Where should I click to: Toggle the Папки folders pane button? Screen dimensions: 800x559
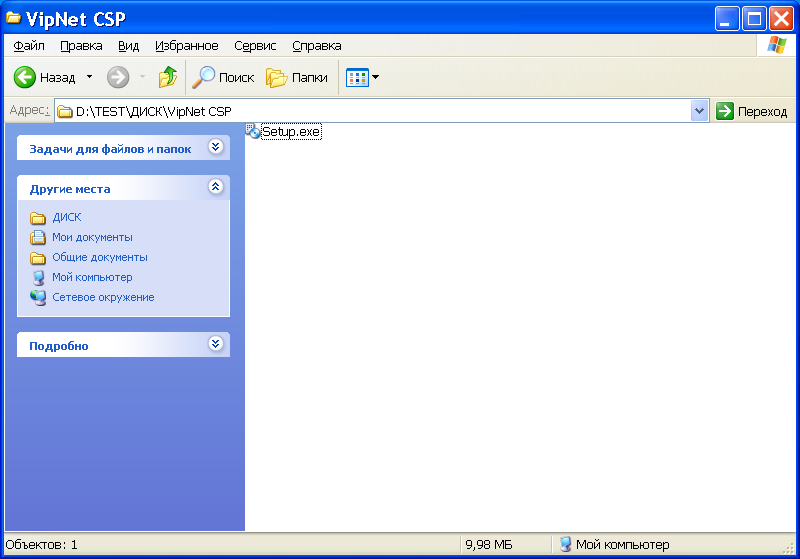click(x=297, y=78)
